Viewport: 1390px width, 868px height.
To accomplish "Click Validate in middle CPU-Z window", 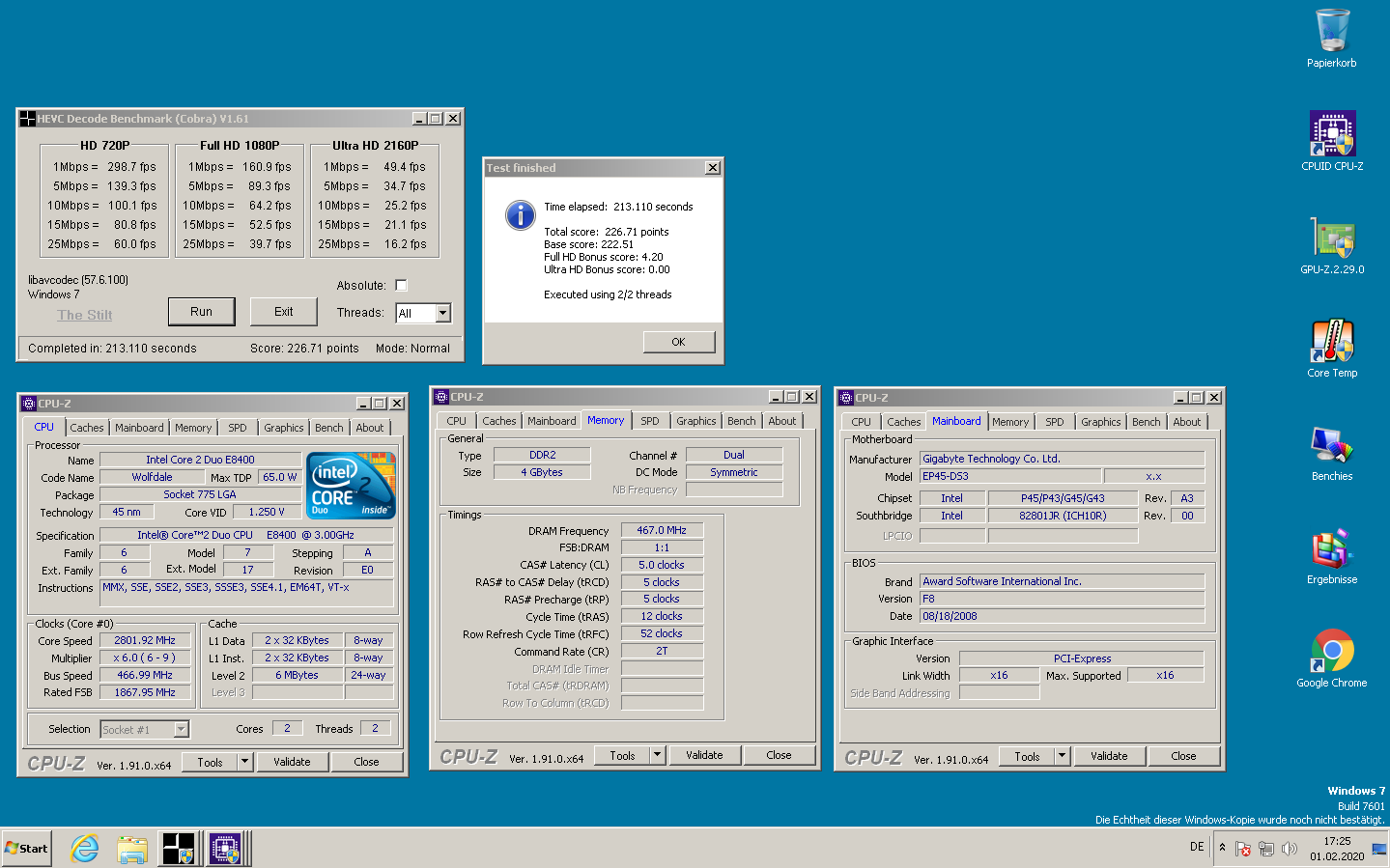I will 704,755.
